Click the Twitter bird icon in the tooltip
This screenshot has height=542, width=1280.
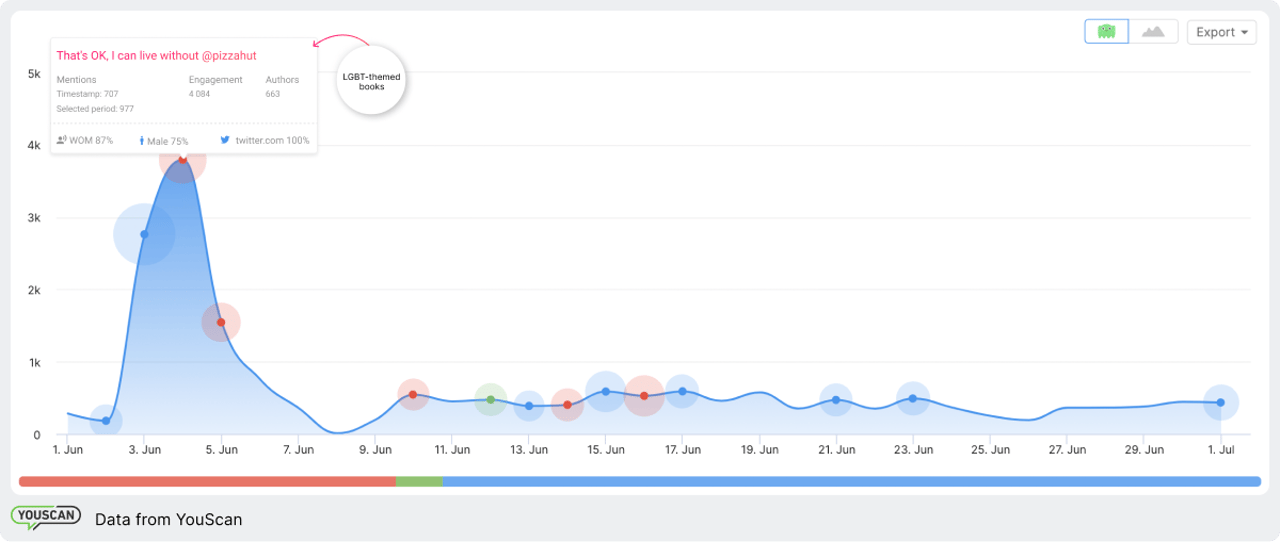[x=225, y=141]
